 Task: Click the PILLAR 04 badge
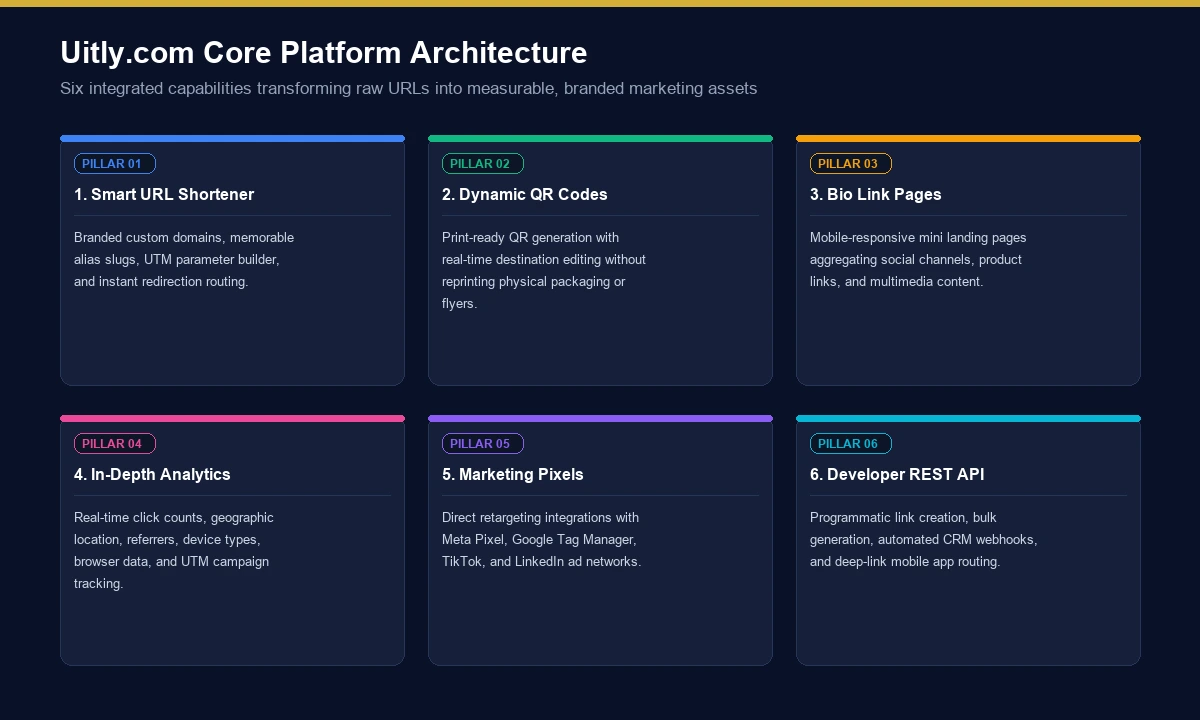[x=115, y=444]
